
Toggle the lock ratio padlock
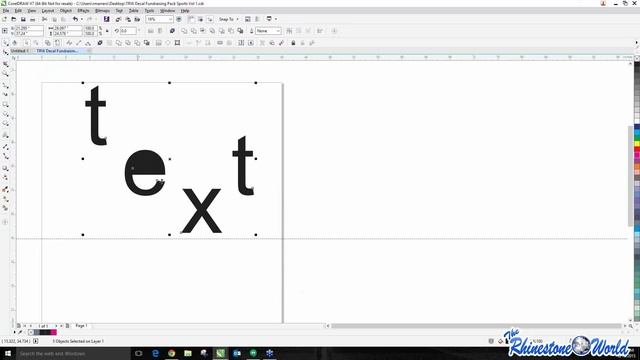click(107, 31)
